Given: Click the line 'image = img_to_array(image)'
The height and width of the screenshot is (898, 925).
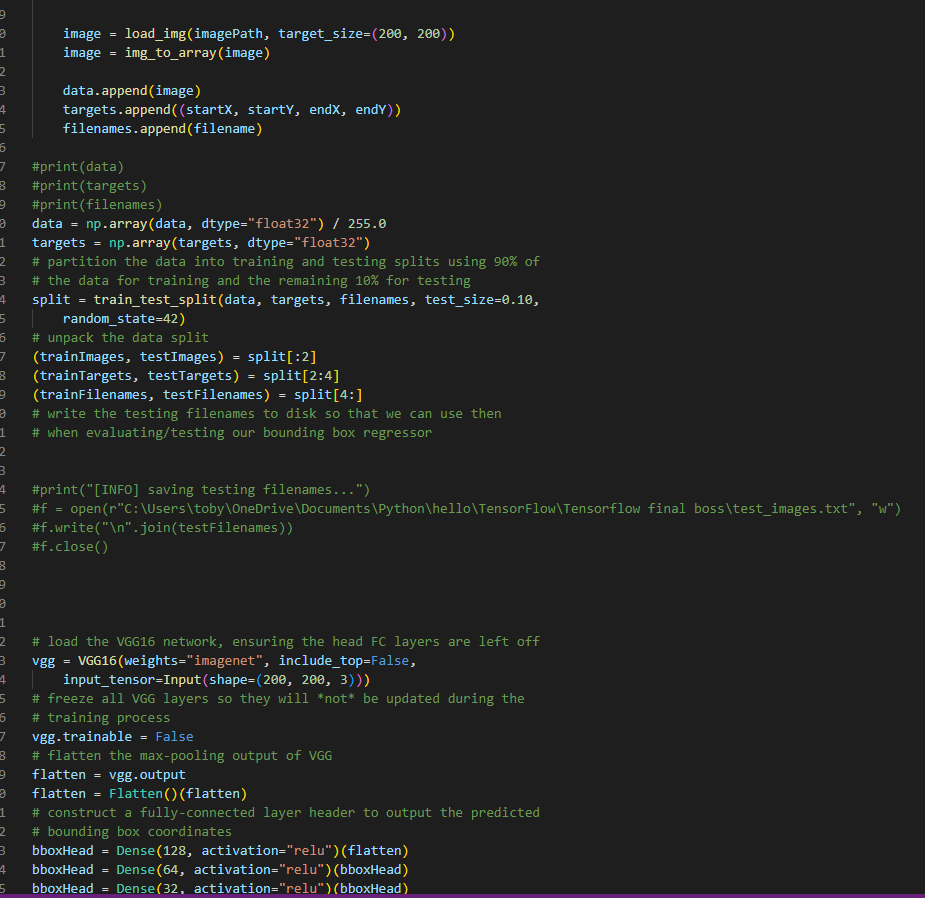Looking at the screenshot, I should tap(166, 53).
